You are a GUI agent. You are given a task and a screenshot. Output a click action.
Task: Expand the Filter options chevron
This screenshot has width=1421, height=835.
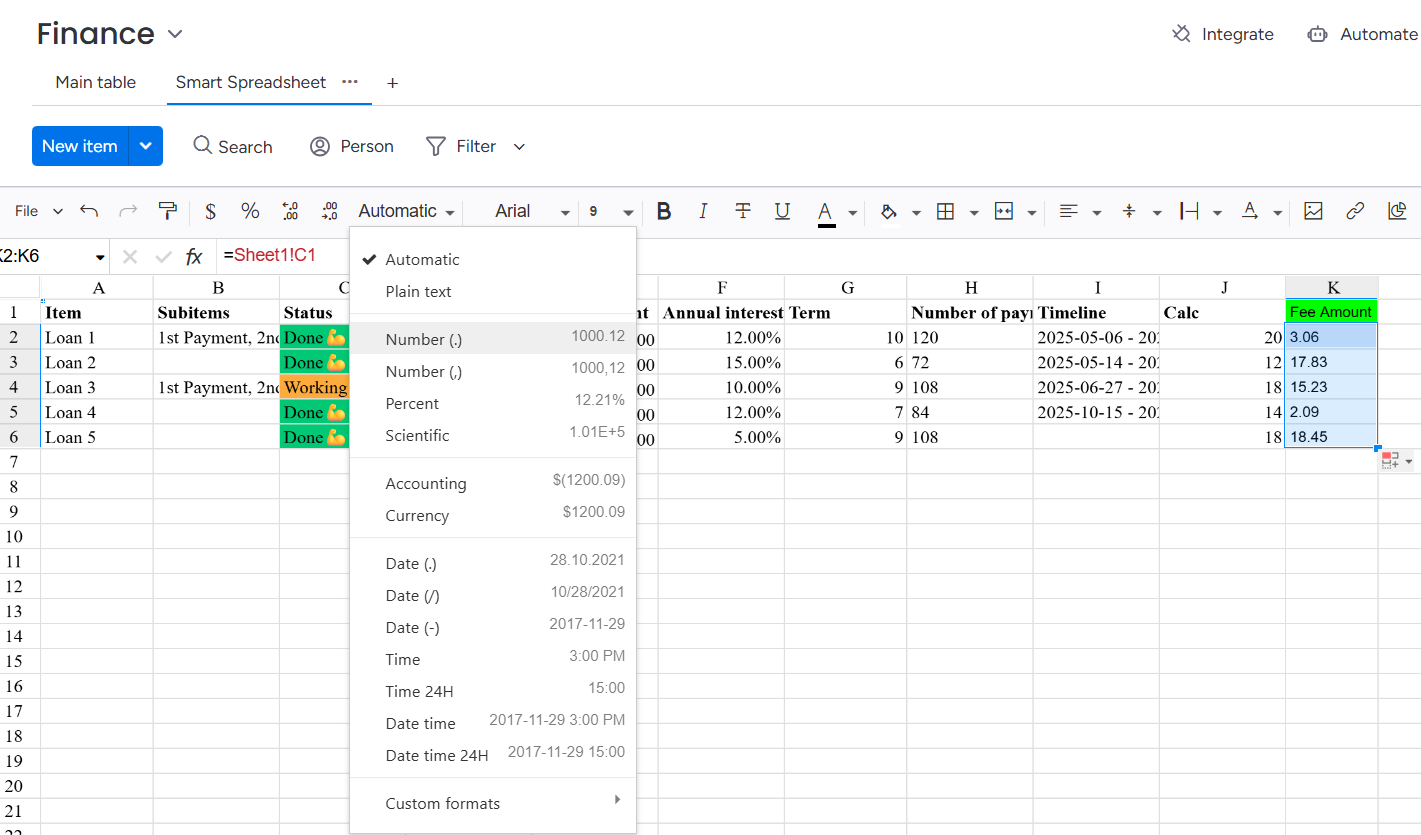point(519,147)
